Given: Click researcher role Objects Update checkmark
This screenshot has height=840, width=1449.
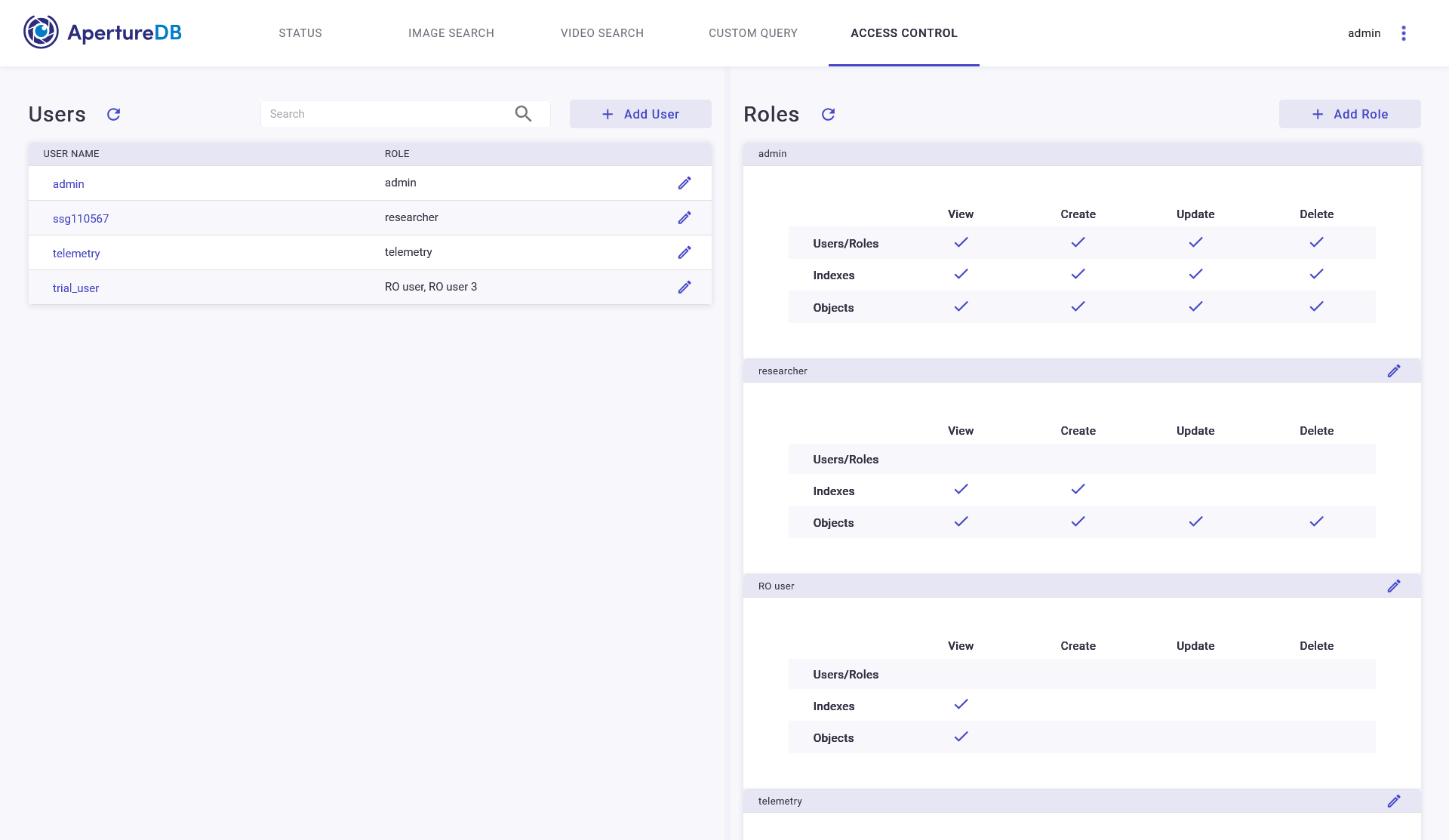Looking at the screenshot, I should click(x=1195, y=522).
